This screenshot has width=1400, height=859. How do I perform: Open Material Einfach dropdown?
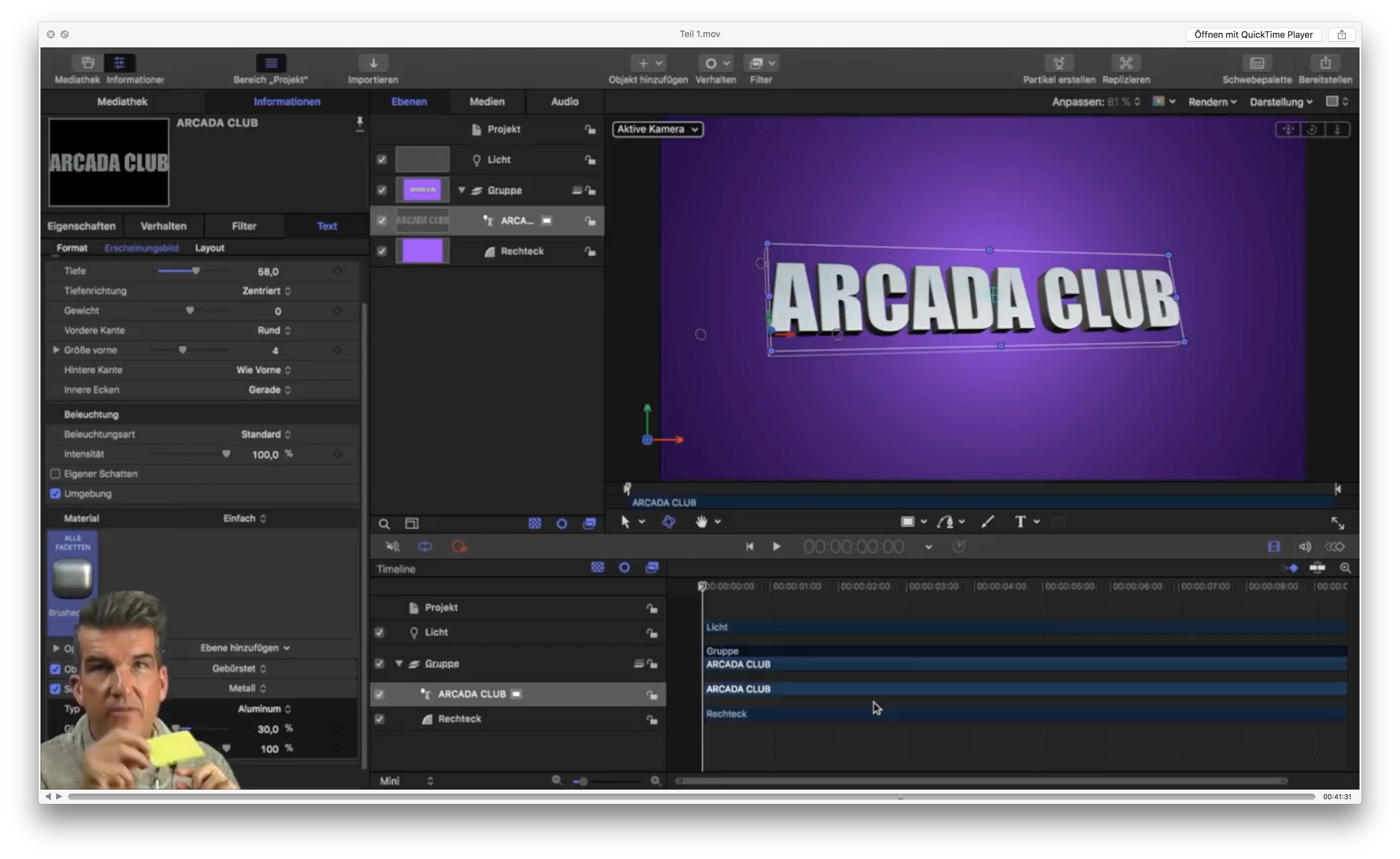coord(244,519)
